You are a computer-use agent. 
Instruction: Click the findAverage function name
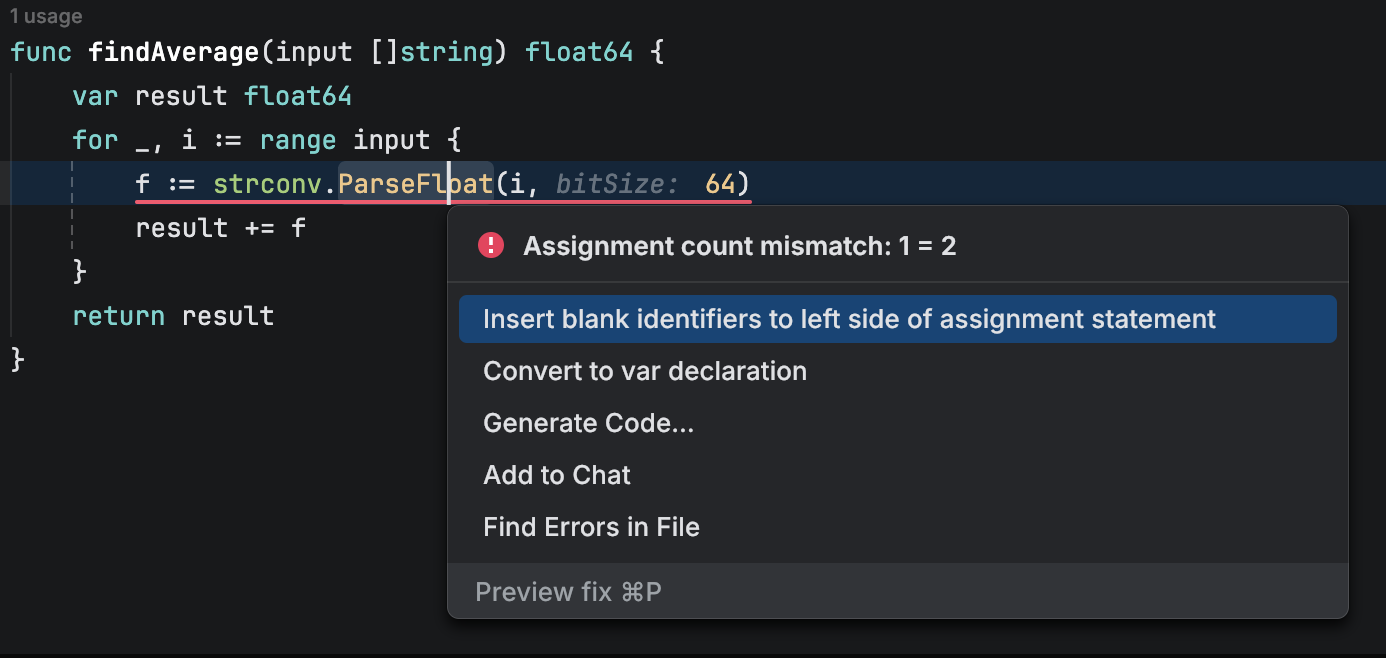(x=173, y=52)
